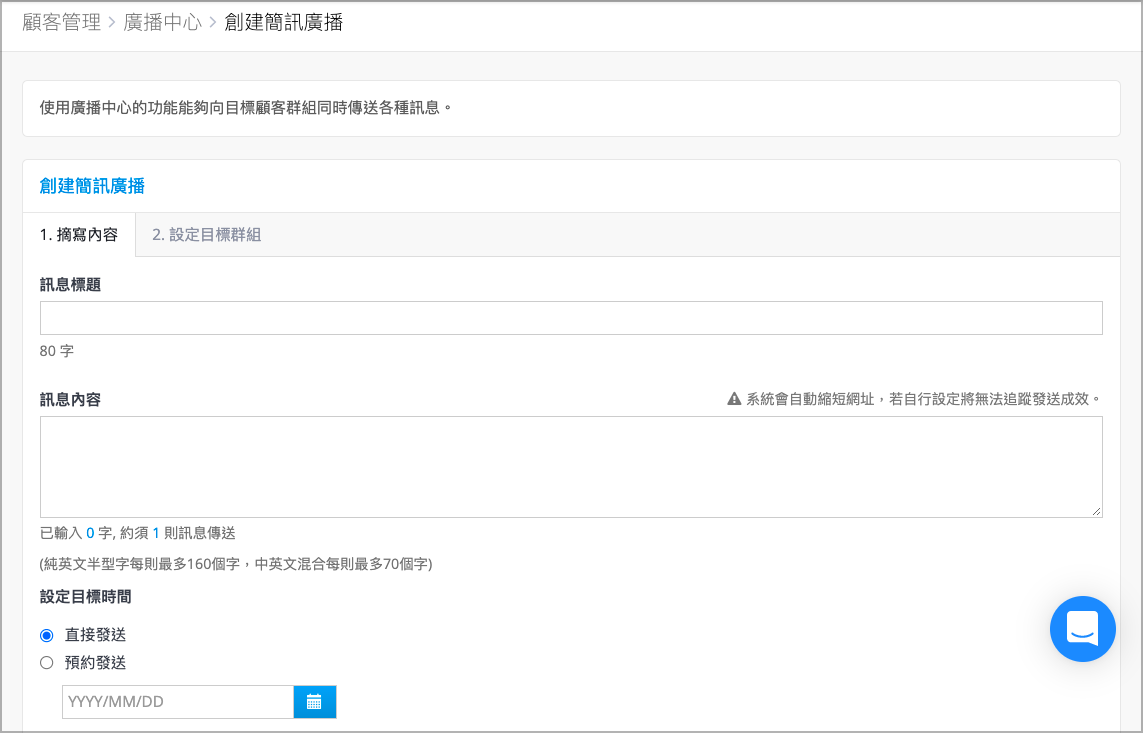This screenshot has width=1143, height=733.
Task: Open the chat support bubble
Action: [x=1082, y=629]
